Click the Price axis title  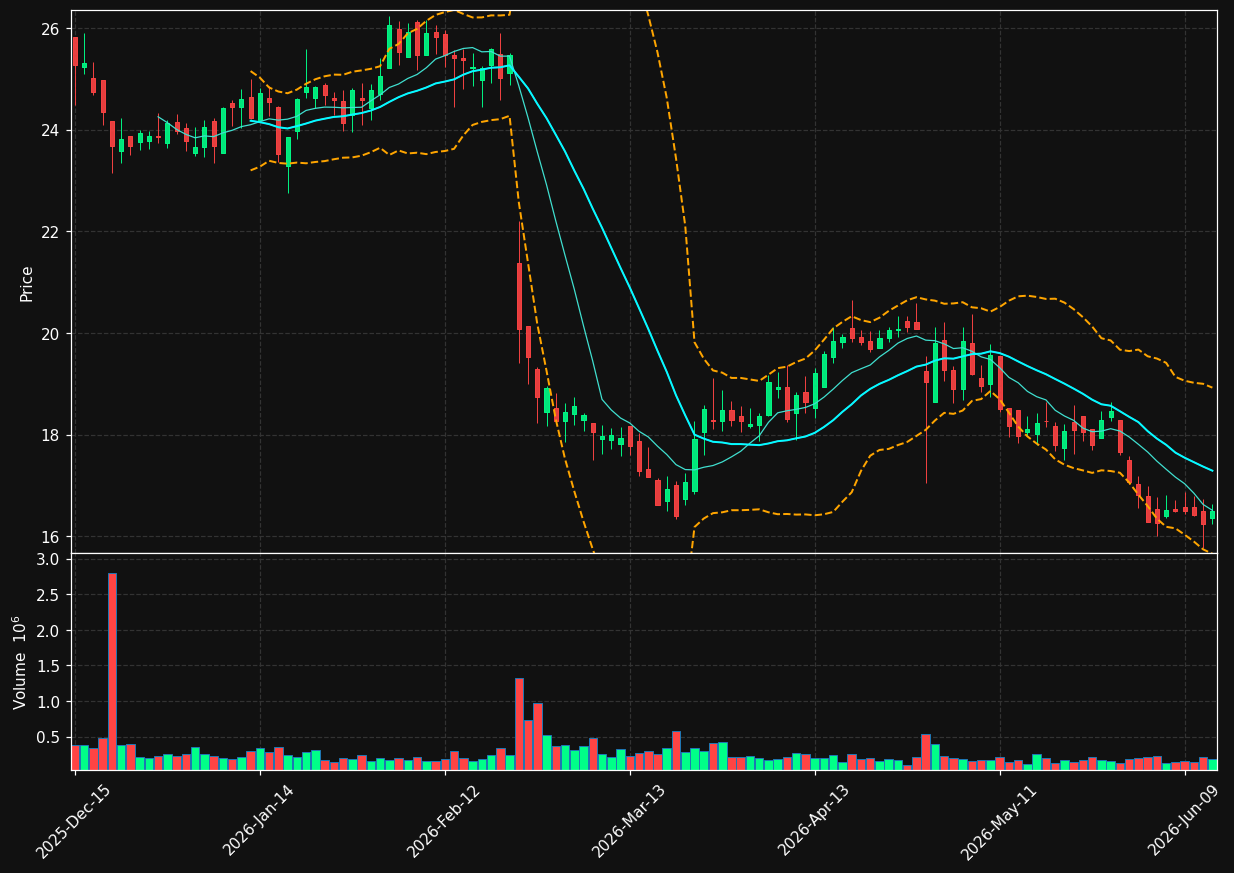click(27, 283)
